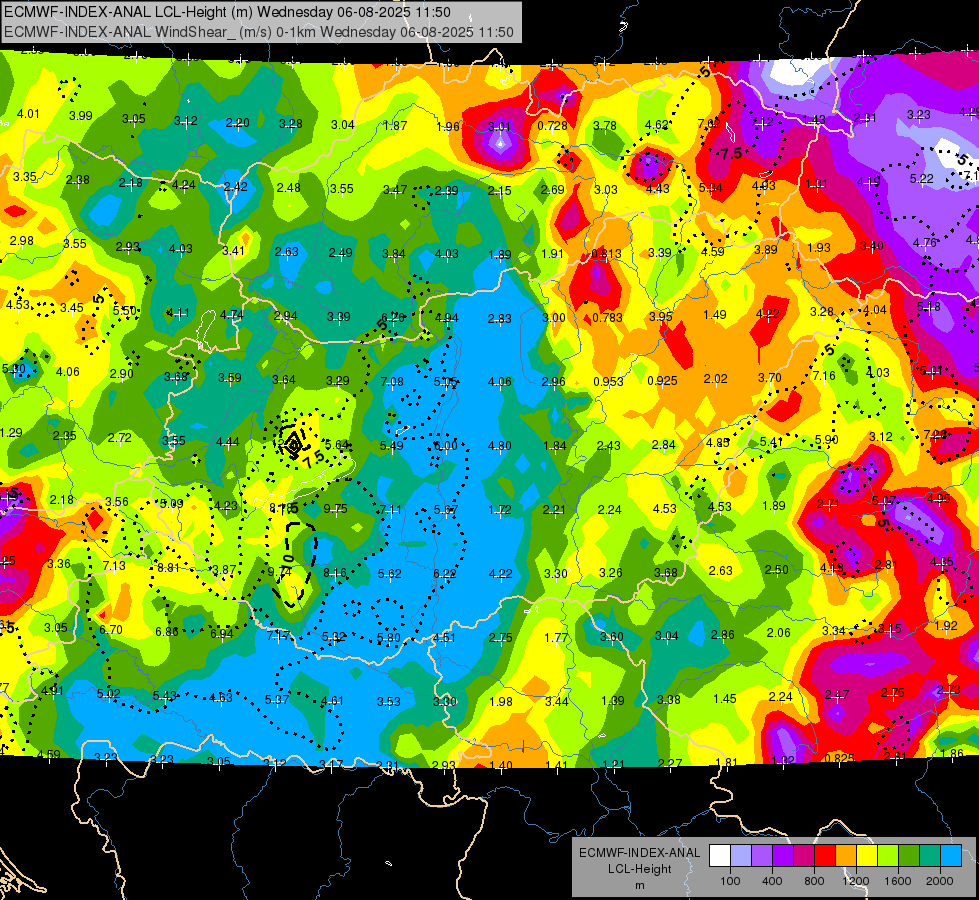Click the 100 tick label in legend
This screenshot has height=900, width=979.
point(730,881)
